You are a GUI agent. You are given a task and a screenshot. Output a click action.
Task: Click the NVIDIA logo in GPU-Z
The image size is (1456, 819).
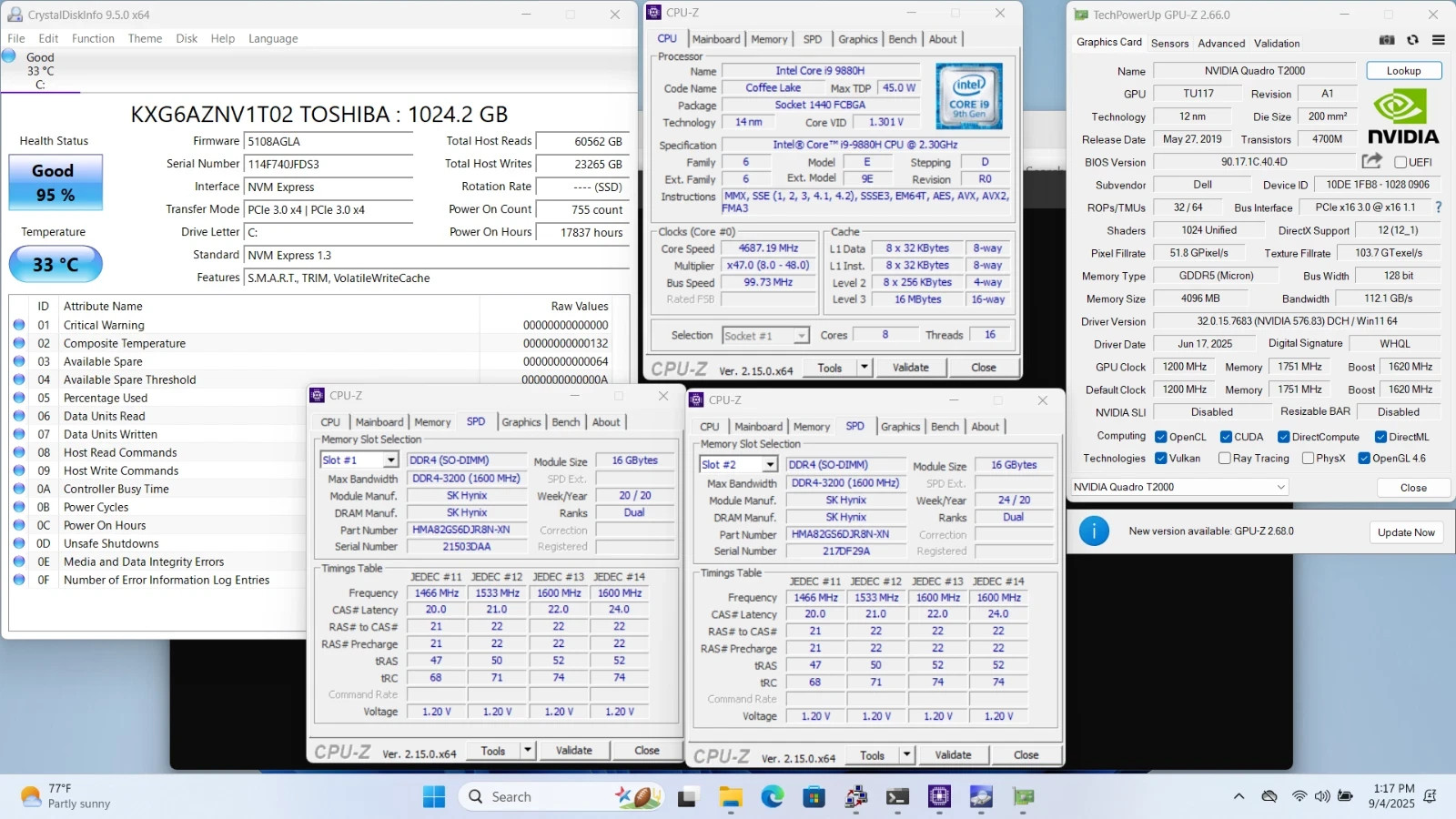click(1403, 116)
